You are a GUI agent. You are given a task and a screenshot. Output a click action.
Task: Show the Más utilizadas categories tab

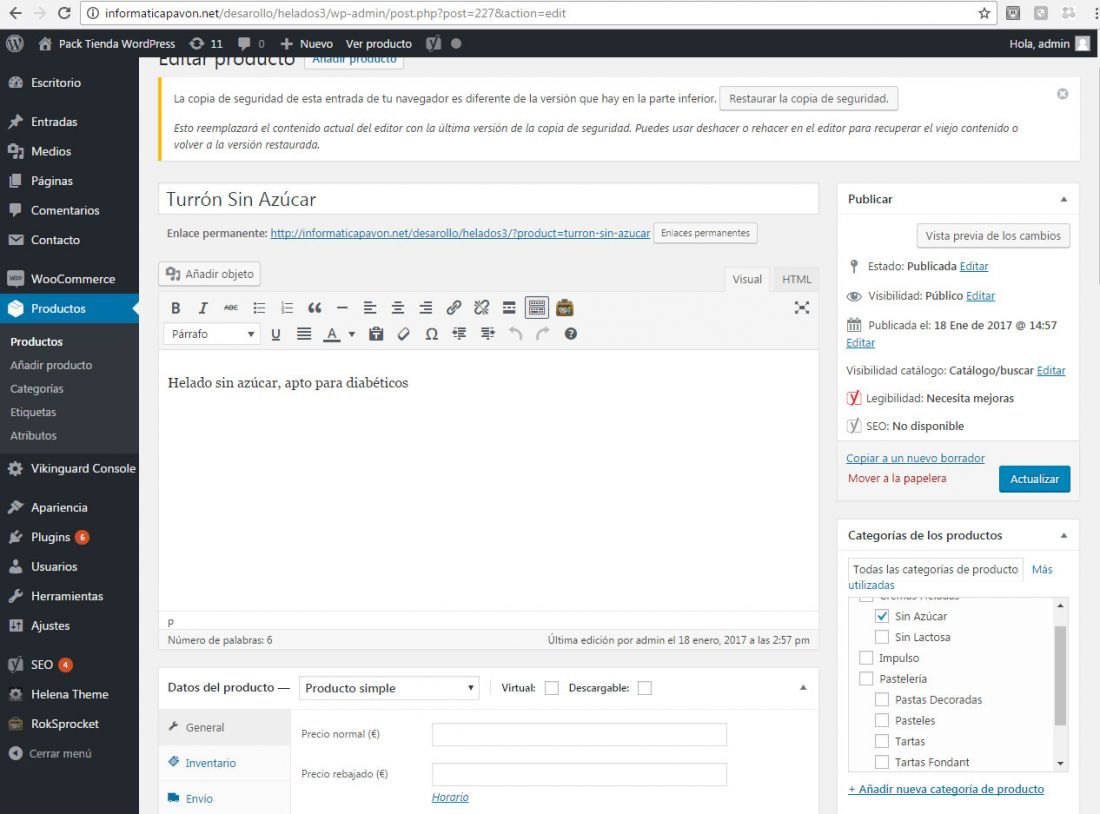click(1042, 570)
